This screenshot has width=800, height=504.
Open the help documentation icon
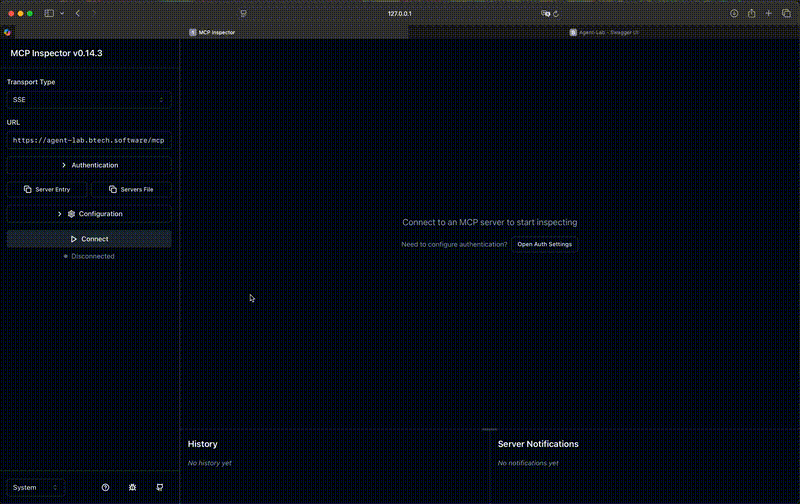[105, 487]
